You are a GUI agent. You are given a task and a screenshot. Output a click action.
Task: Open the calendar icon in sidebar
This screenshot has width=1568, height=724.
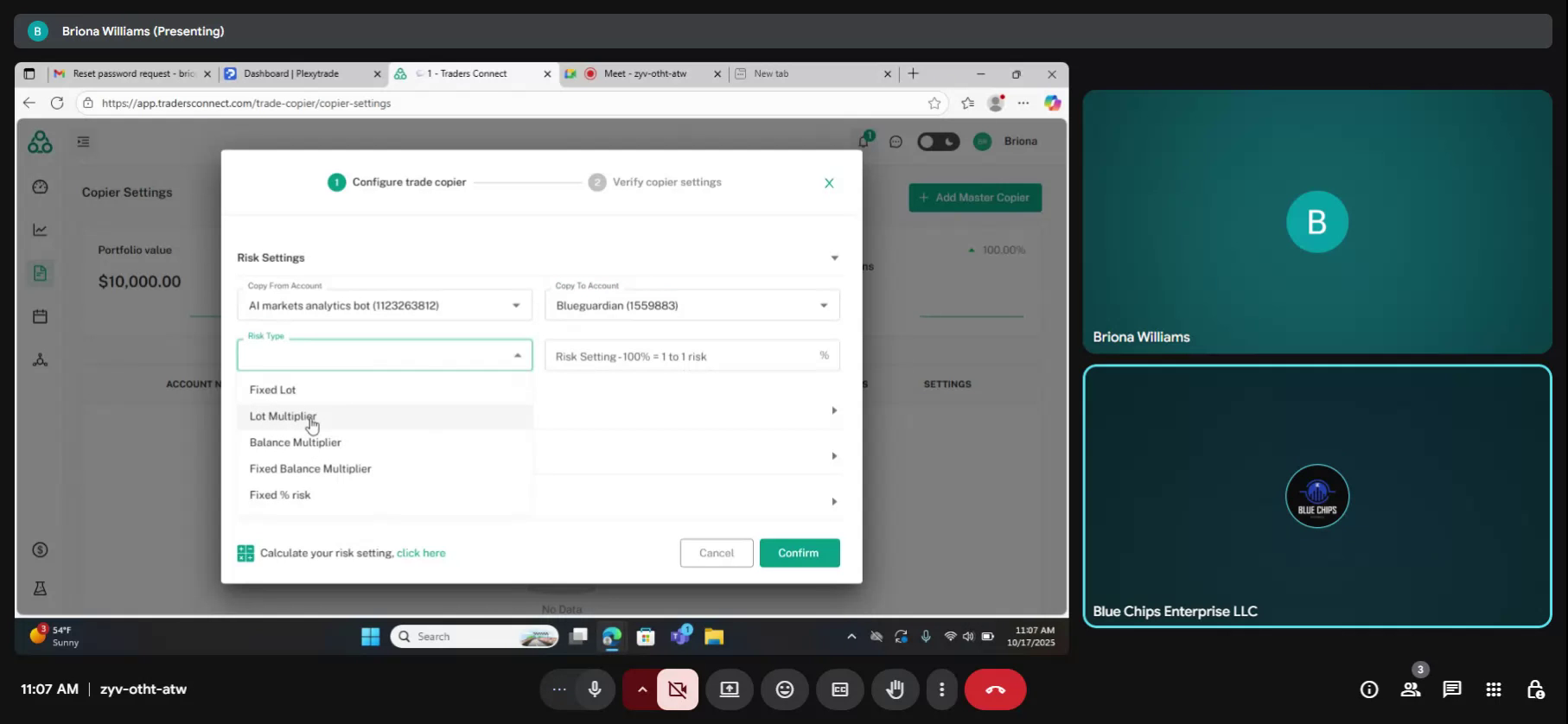pos(40,316)
